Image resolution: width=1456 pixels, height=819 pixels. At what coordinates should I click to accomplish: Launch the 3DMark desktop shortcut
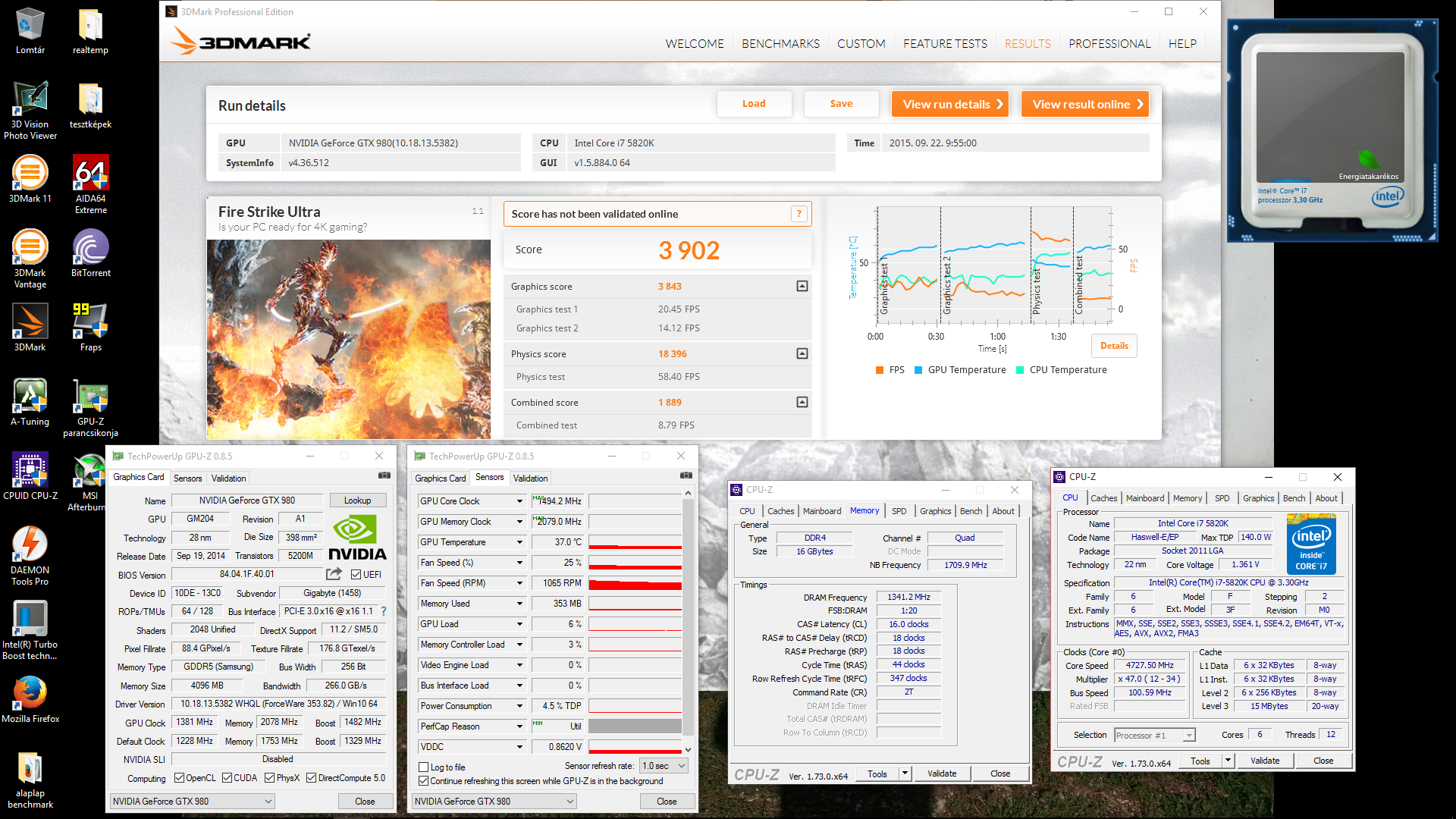(x=30, y=328)
